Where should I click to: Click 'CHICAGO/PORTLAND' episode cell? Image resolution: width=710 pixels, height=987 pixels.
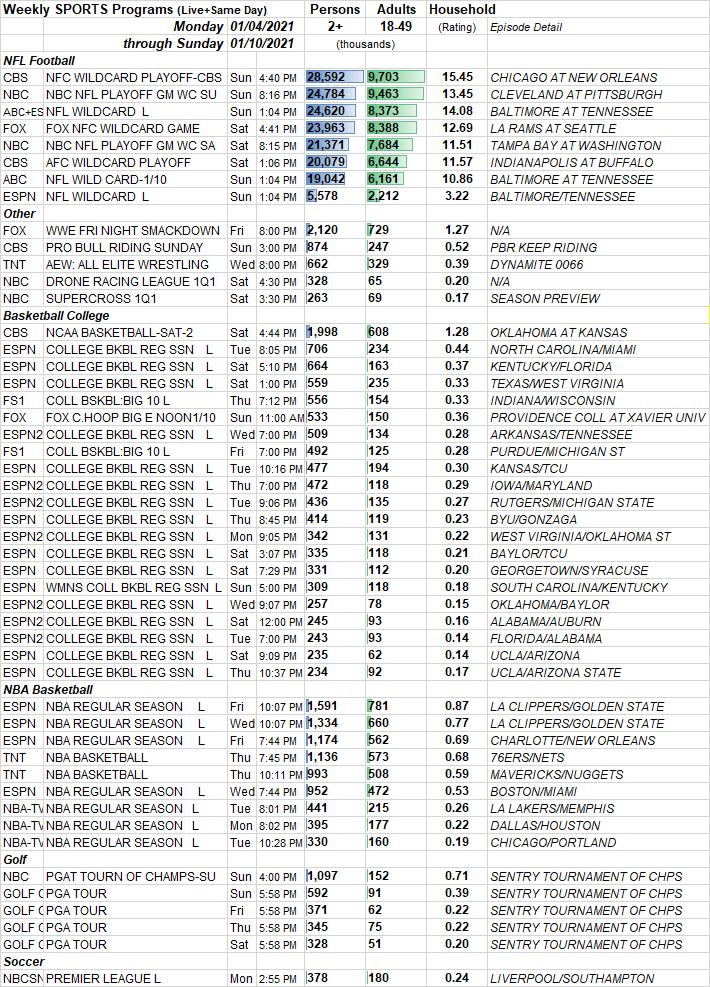point(553,842)
